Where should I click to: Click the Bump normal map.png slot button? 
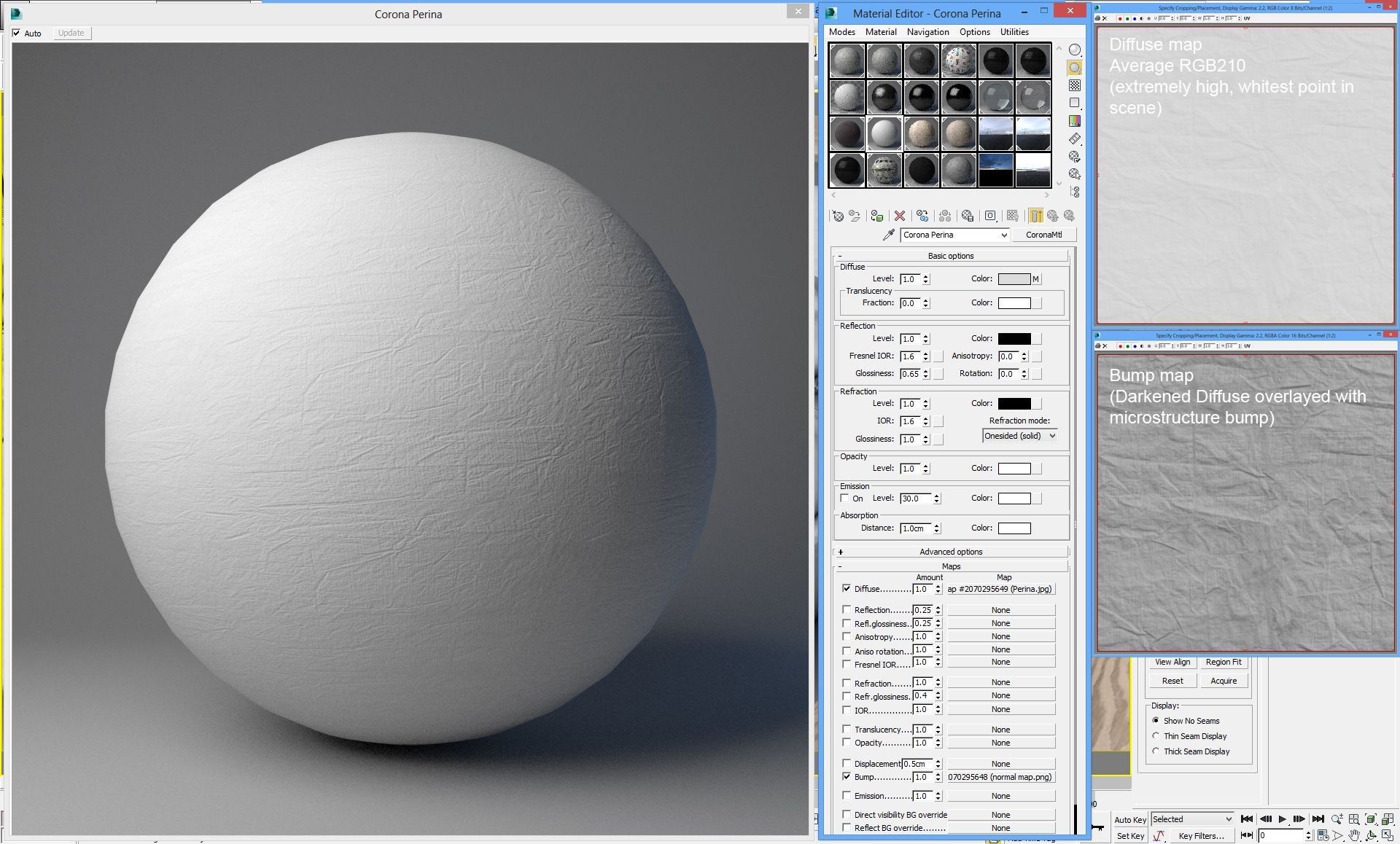pyautogui.click(x=1000, y=777)
